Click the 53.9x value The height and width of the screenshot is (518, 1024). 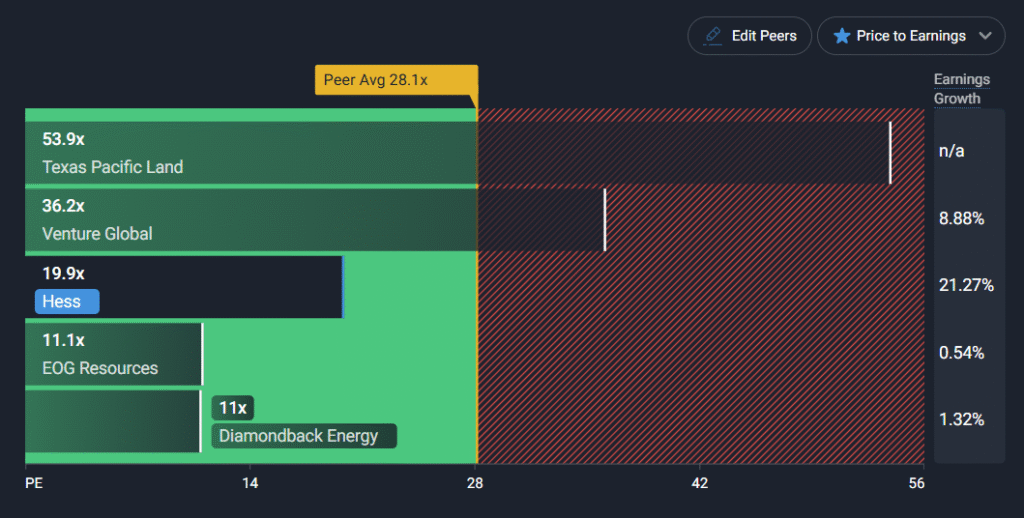pyautogui.click(x=63, y=139)
